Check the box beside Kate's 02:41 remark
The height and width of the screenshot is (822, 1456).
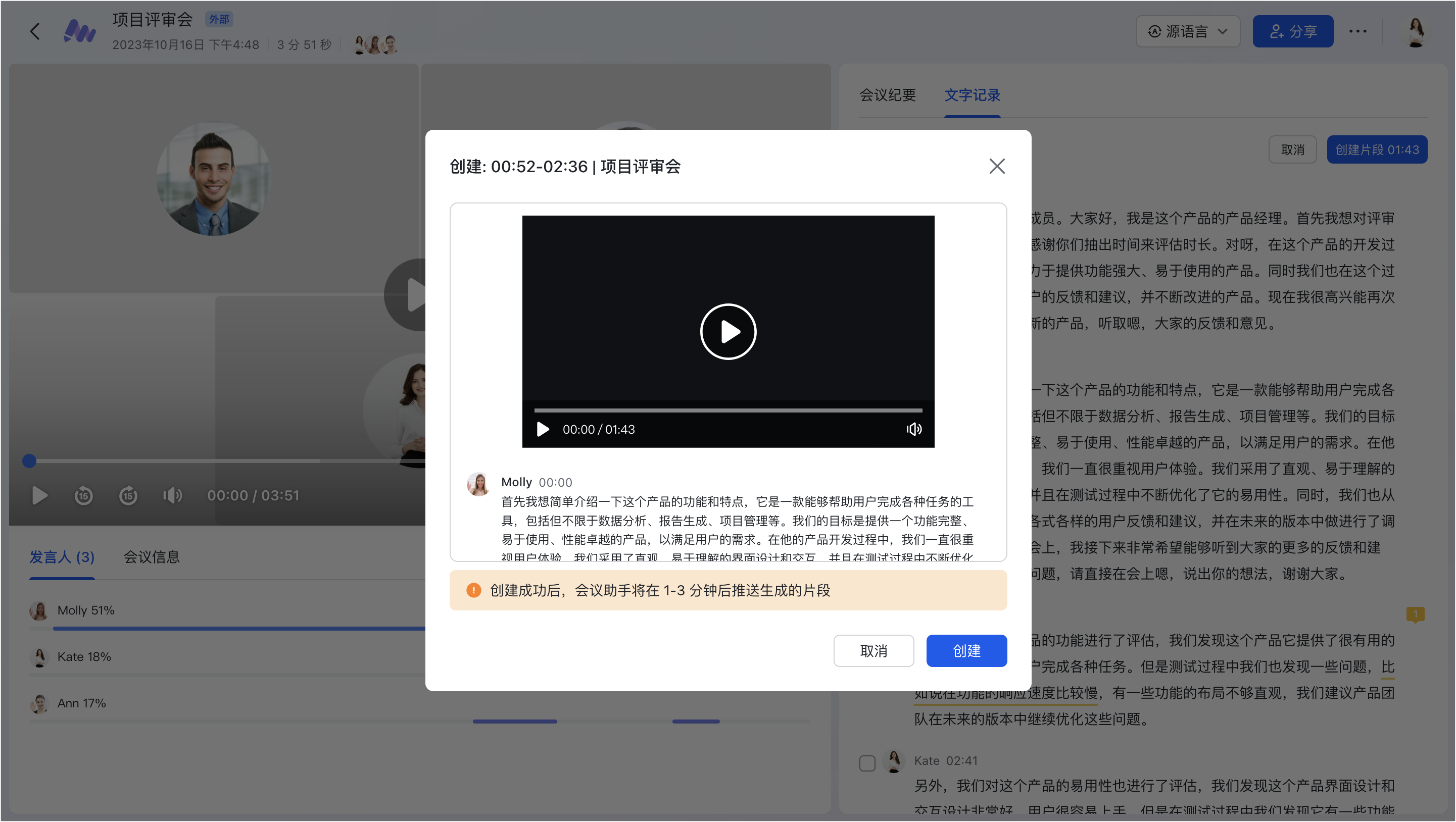pos(867,763)
